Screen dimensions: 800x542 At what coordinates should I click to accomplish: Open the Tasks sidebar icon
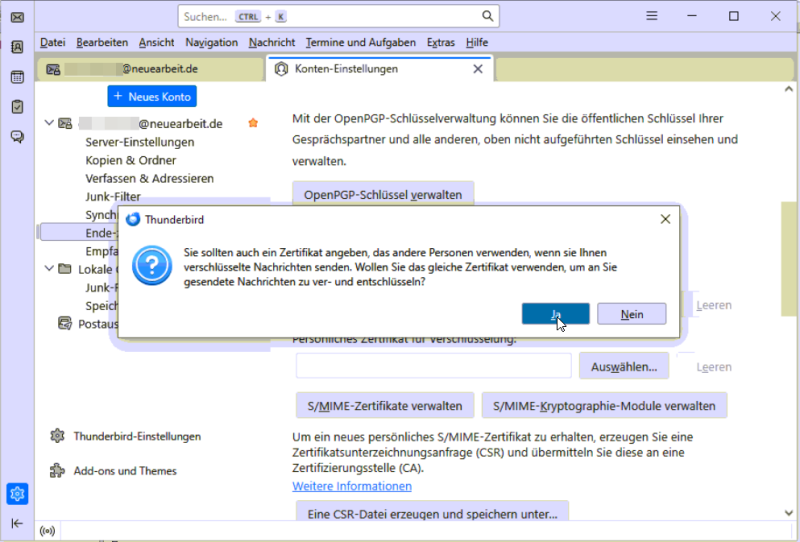click(17, 107)
